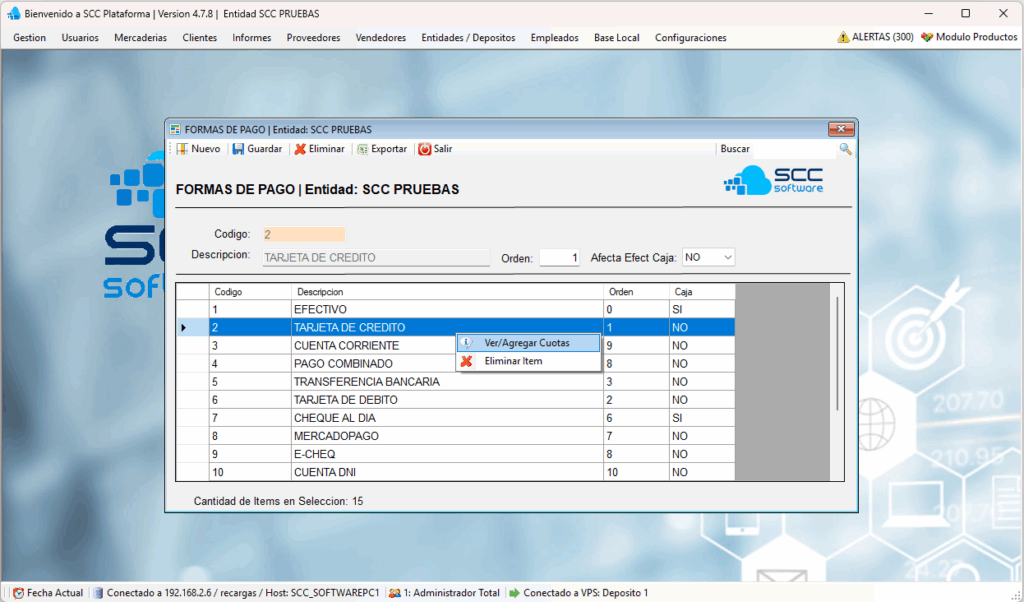Click the search magnifier icon
The height and width of the screenshot is (602, 1024).
pyautogui.click(x=845, y=149)
